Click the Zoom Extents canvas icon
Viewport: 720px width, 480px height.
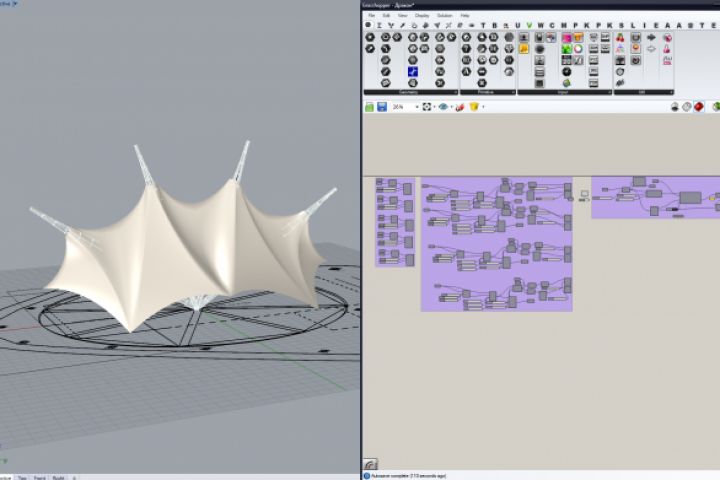tap(427, 107)
